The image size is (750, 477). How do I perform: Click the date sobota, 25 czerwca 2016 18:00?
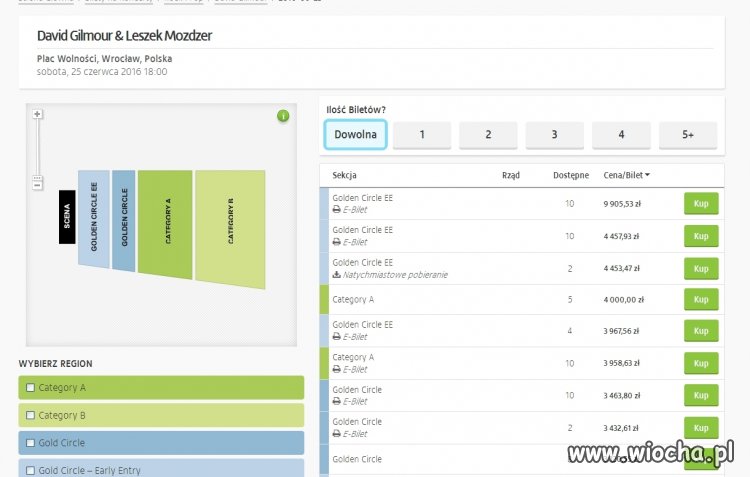point(102,72)
